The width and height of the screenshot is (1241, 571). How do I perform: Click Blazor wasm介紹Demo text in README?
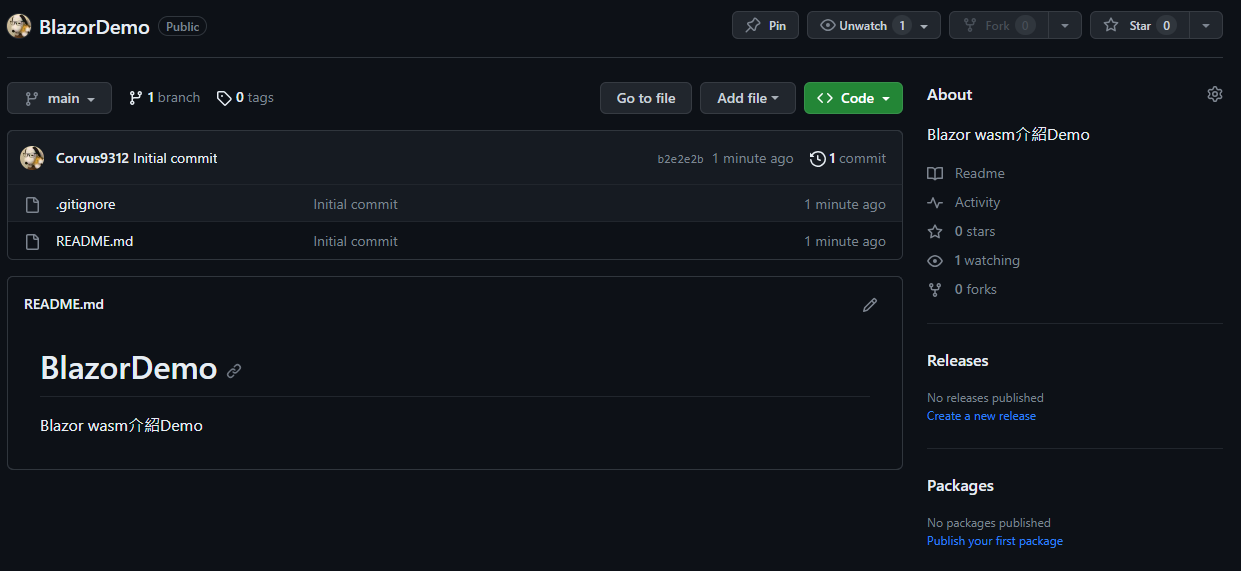tap(121, 426)
